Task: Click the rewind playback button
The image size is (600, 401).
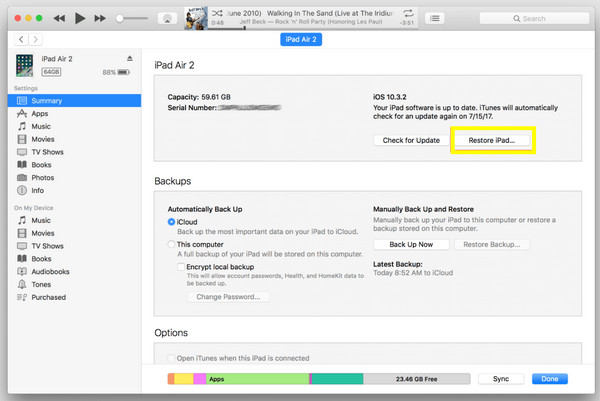Action: (59, 18)
